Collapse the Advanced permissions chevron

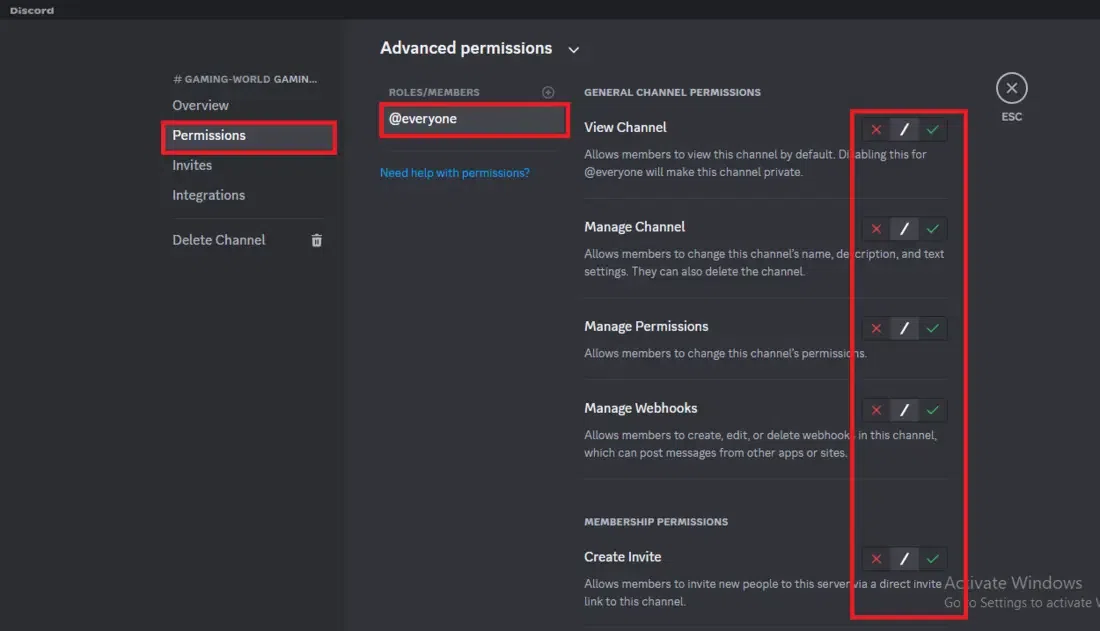coord(573,49)
